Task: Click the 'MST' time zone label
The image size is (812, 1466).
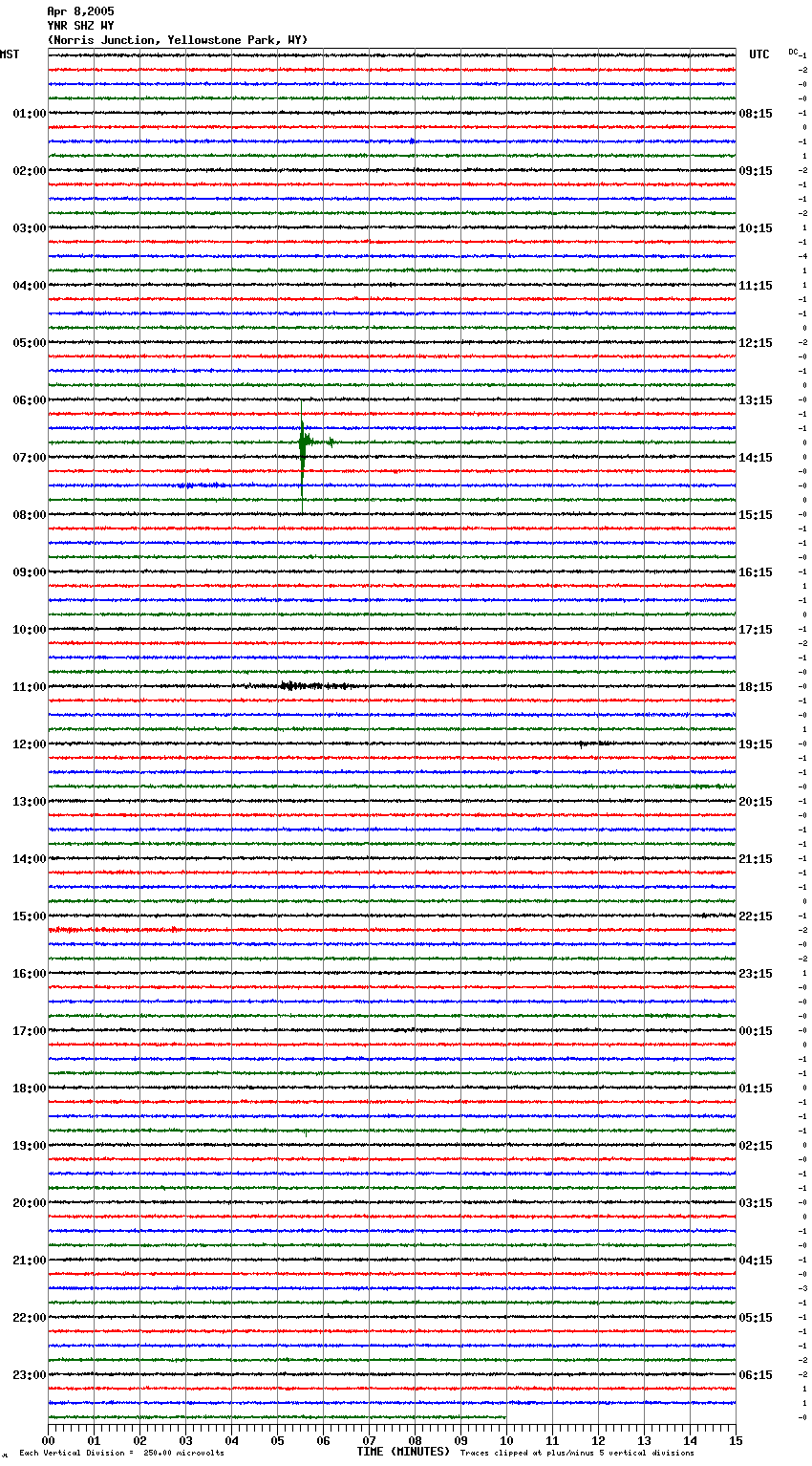Action: click(x=10, y=54)
